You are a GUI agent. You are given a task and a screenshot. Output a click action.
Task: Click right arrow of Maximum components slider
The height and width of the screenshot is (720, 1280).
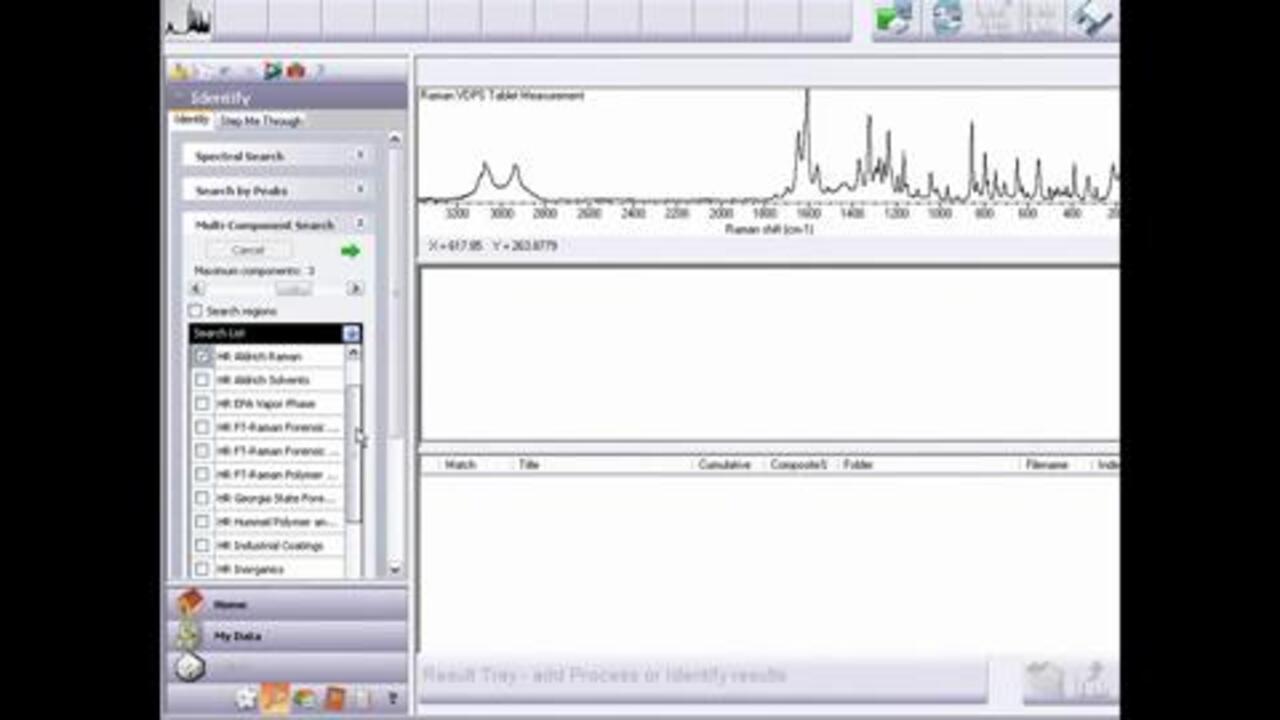(x=355, y=289)
